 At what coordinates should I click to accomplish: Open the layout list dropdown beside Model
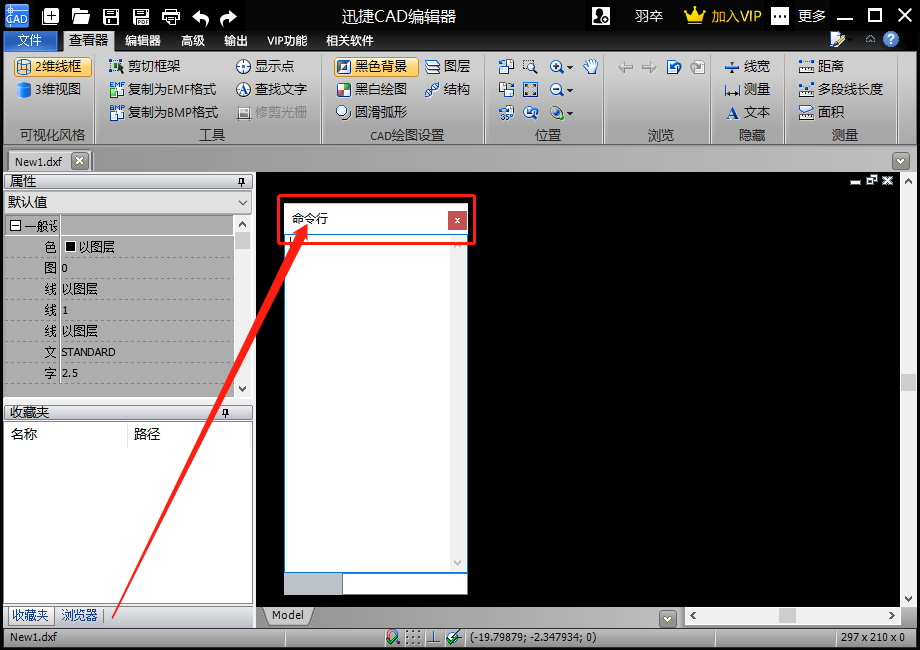[x=667, y=618]
